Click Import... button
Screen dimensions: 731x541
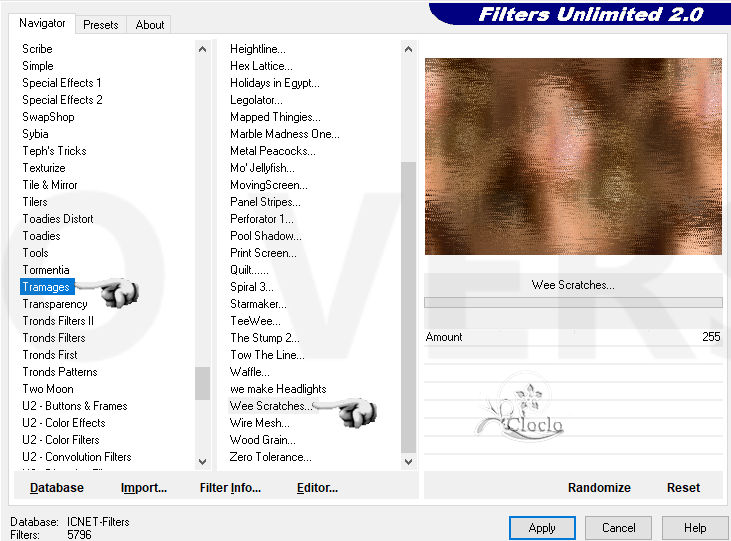point(144,487)
